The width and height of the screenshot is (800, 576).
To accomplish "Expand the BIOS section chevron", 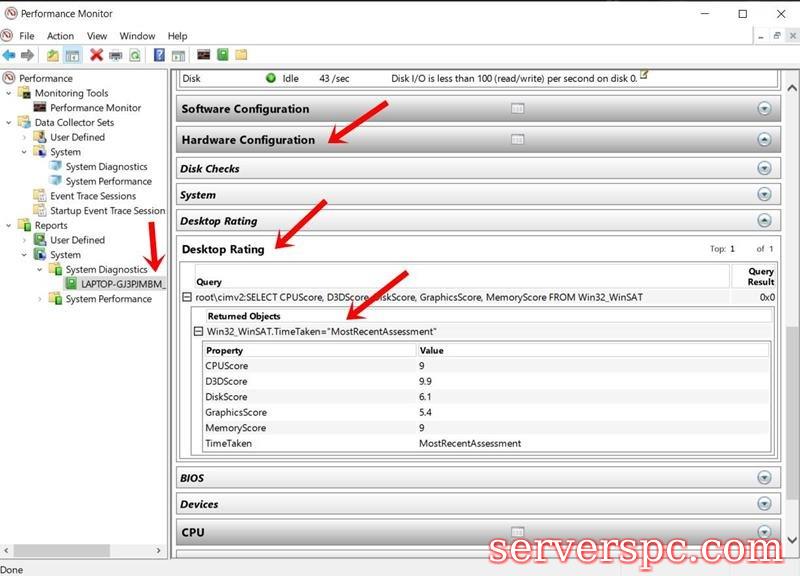I will tap(765, 479).
